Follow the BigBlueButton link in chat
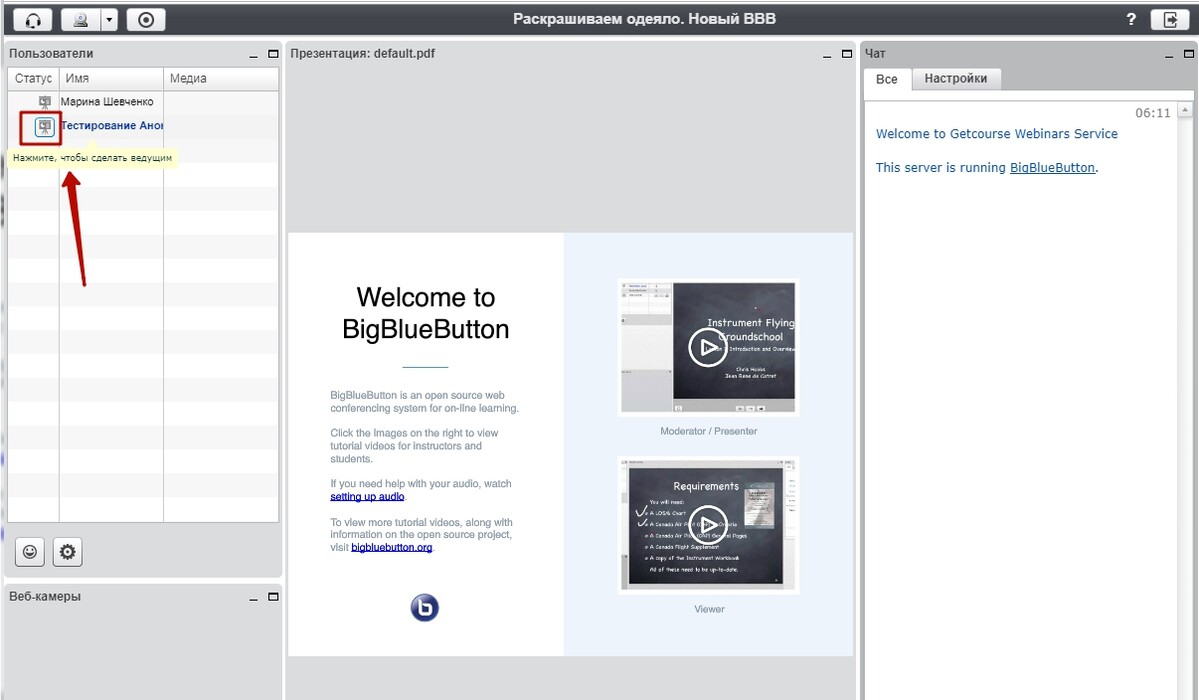The height and width of the screenshot is (700, 1199). click(1052, 168)
